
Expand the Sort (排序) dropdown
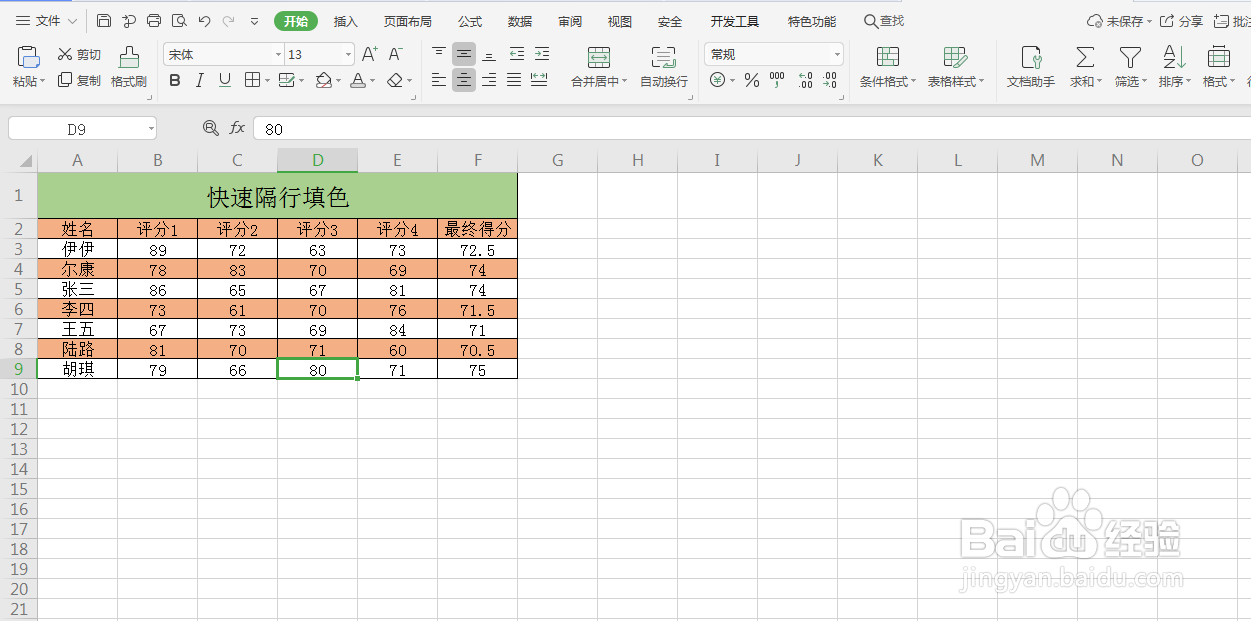1188,82
